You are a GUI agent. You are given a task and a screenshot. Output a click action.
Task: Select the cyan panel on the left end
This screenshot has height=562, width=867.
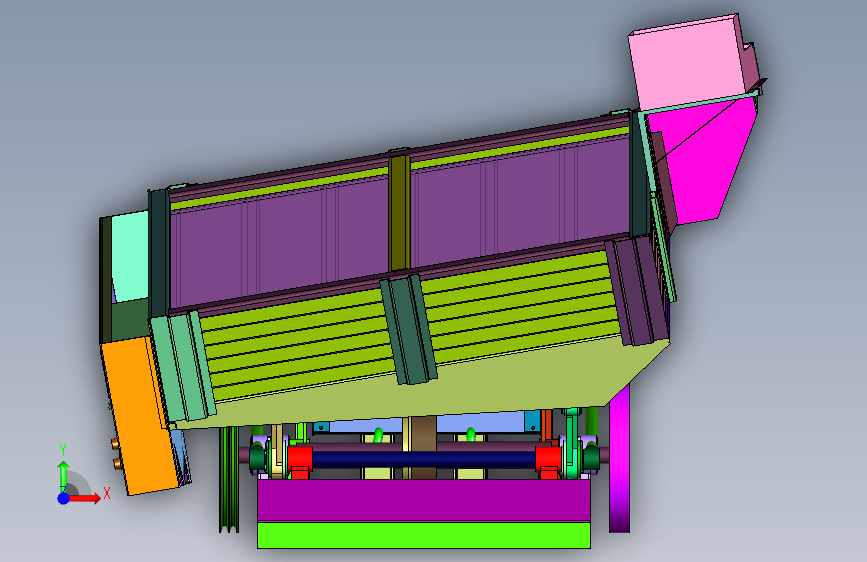(130, 257)
